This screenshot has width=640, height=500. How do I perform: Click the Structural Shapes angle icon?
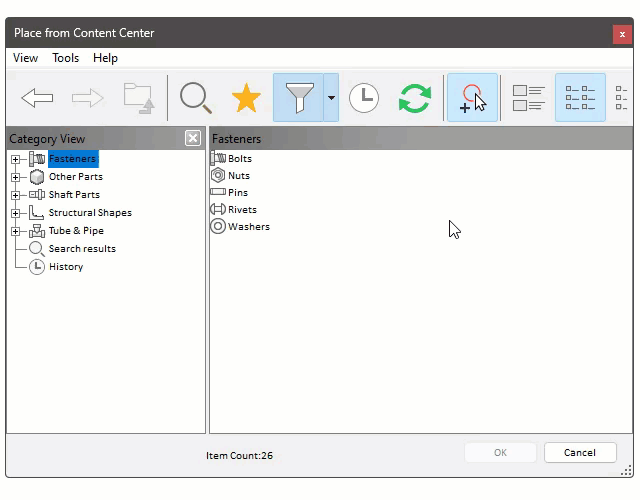tap(37, 213)
